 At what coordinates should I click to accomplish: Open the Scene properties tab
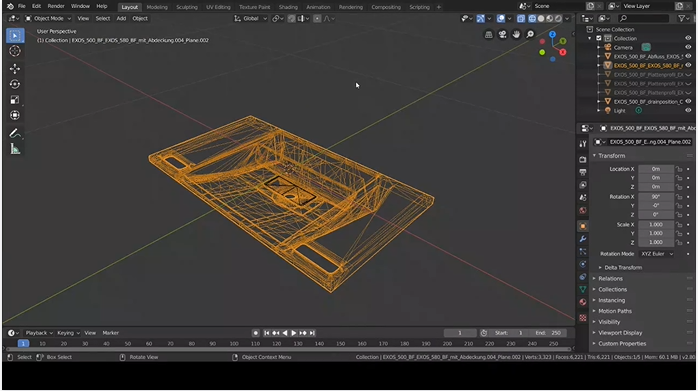point(583,197)
